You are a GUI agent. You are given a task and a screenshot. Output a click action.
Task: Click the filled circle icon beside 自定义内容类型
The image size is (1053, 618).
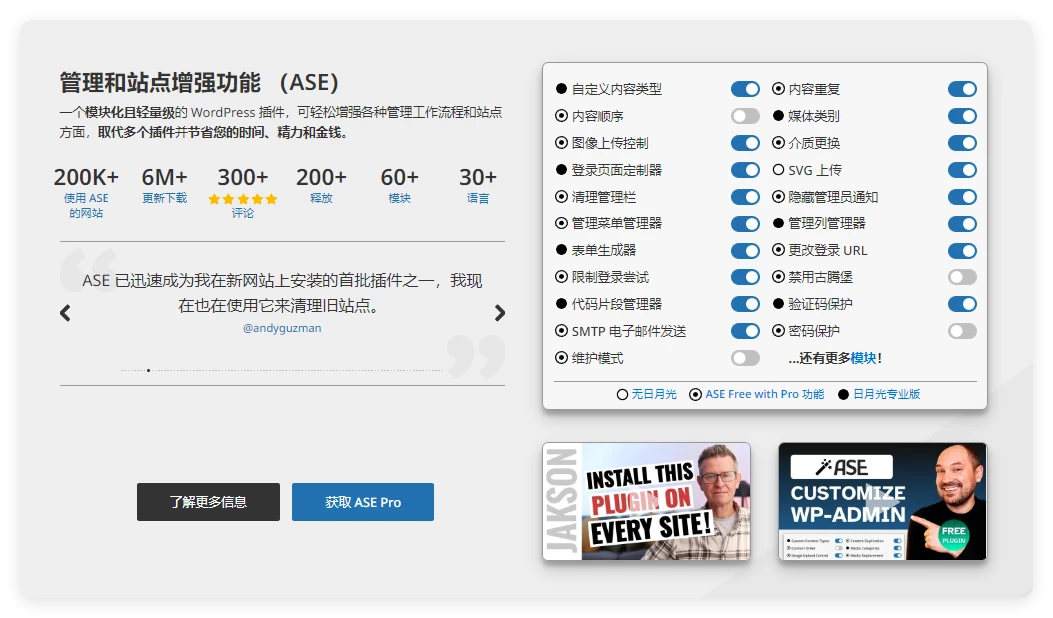click(559, 89)
